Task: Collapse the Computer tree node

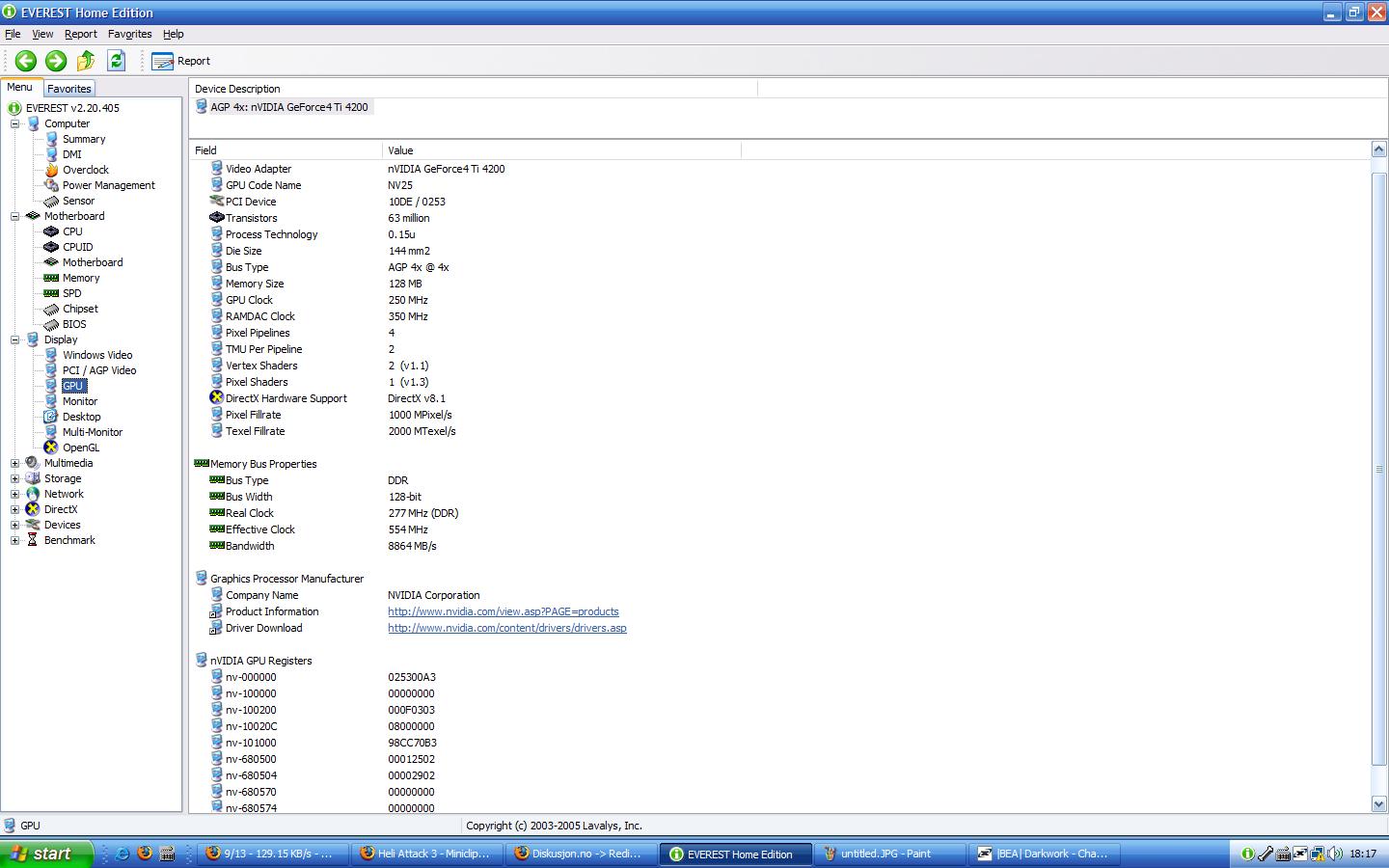Action: click(14, 123)
